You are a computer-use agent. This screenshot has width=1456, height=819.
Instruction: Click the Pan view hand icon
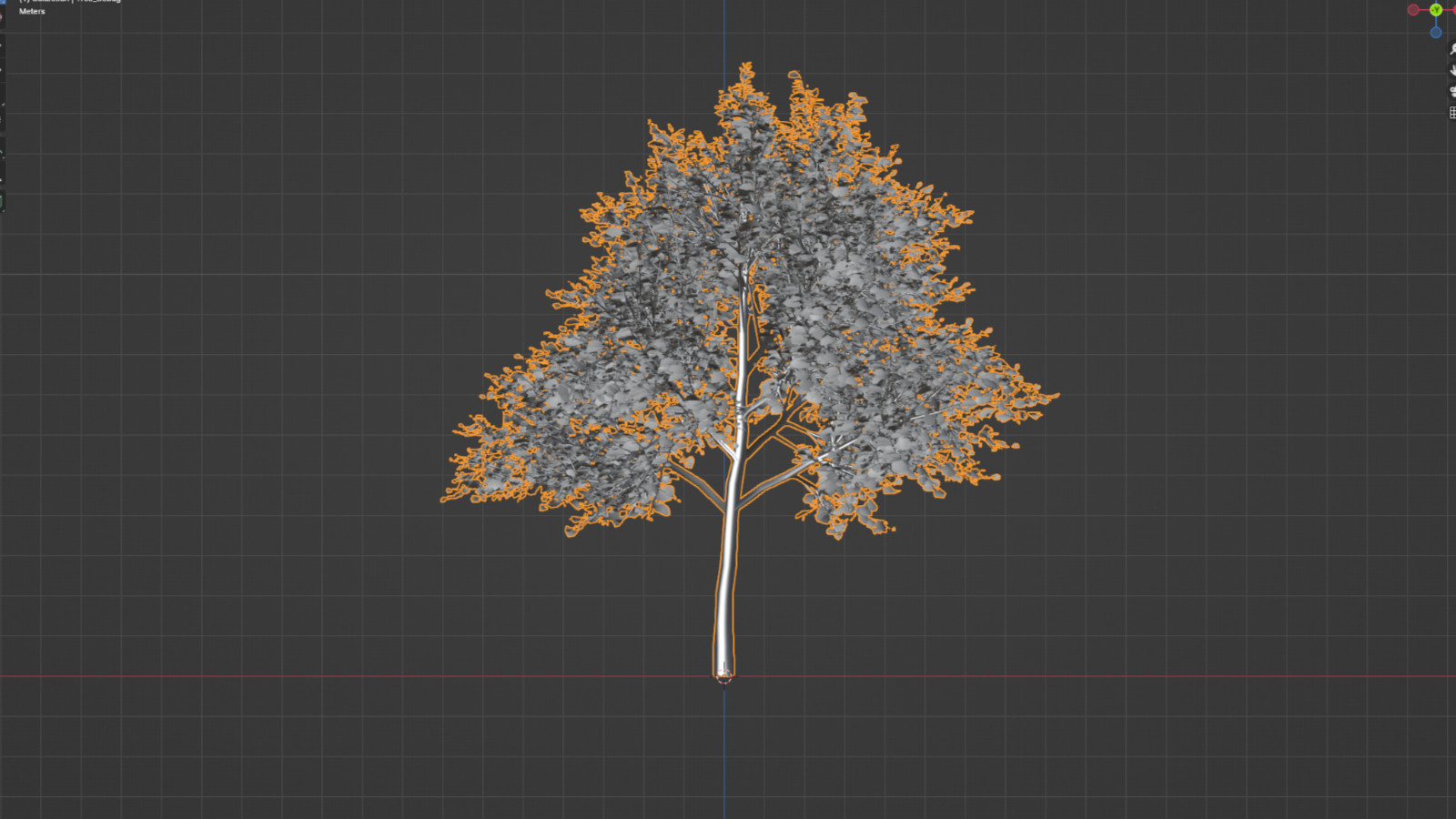pyautogui.click(x=1451, y=70)
